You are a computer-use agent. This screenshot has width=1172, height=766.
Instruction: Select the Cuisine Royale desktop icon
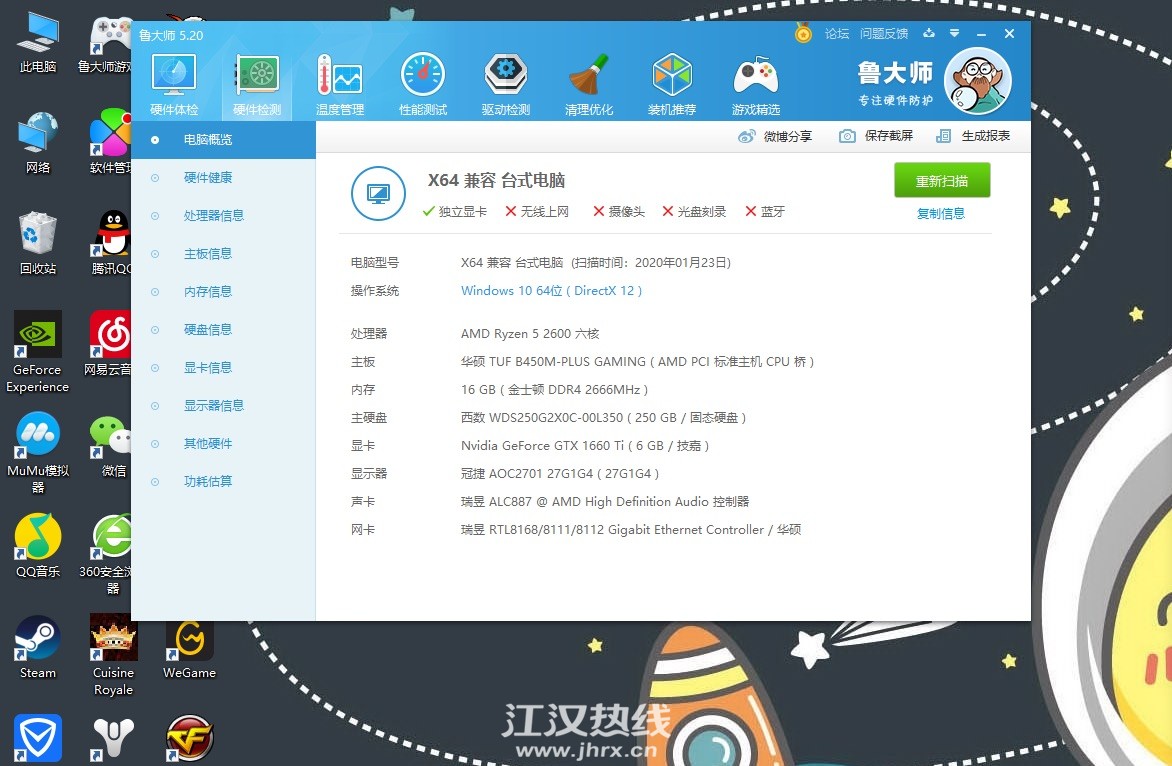pyautogui.click(x=114, y=655)
